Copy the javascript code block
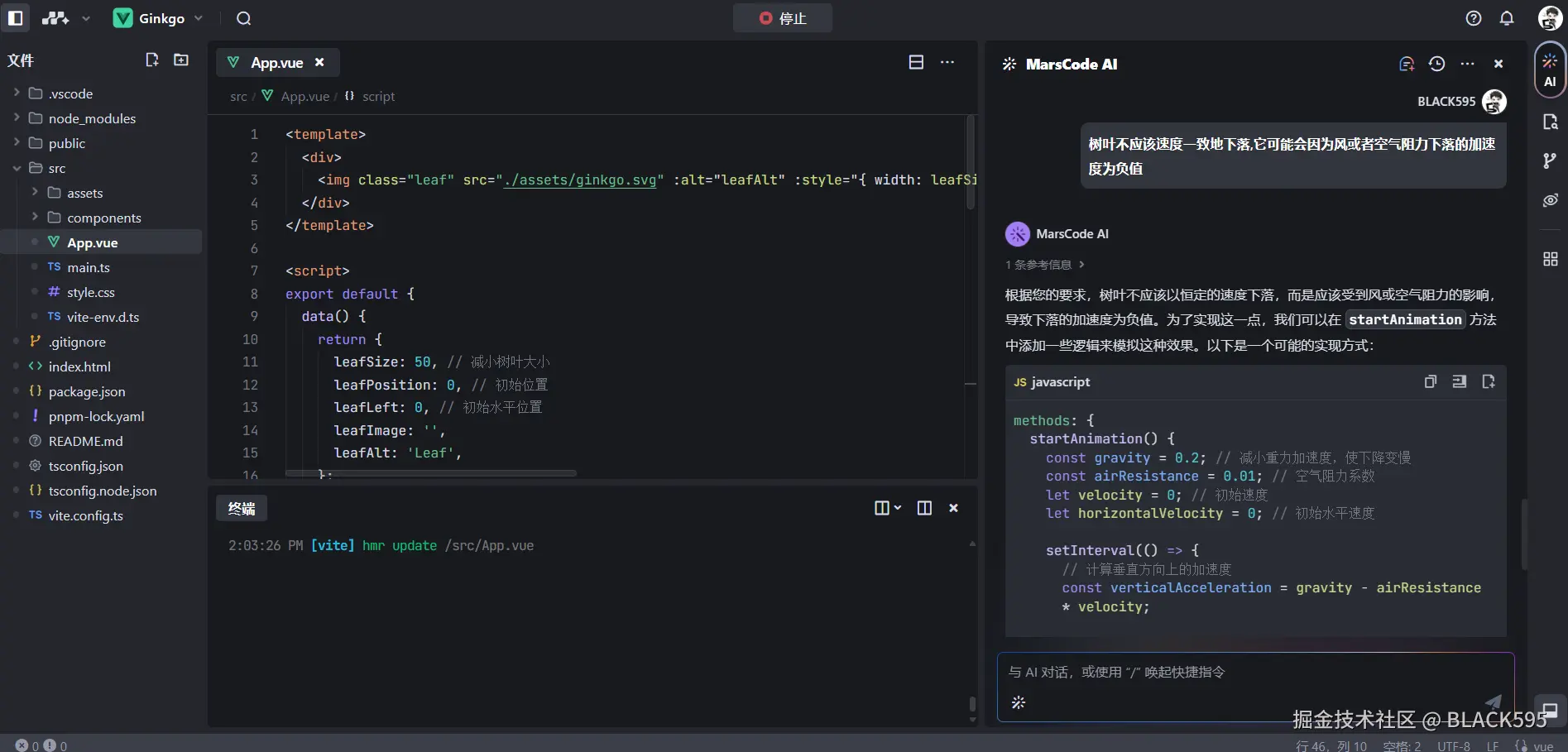This screenshot has height=752, width=1568. pyautogui.click(x=1430, y=381)
